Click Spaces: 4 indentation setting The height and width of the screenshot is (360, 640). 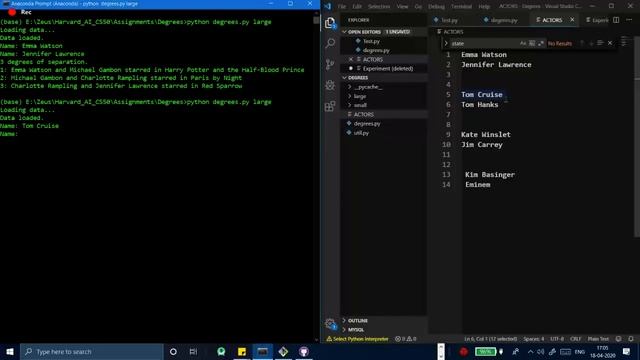(x=533, y=339)
